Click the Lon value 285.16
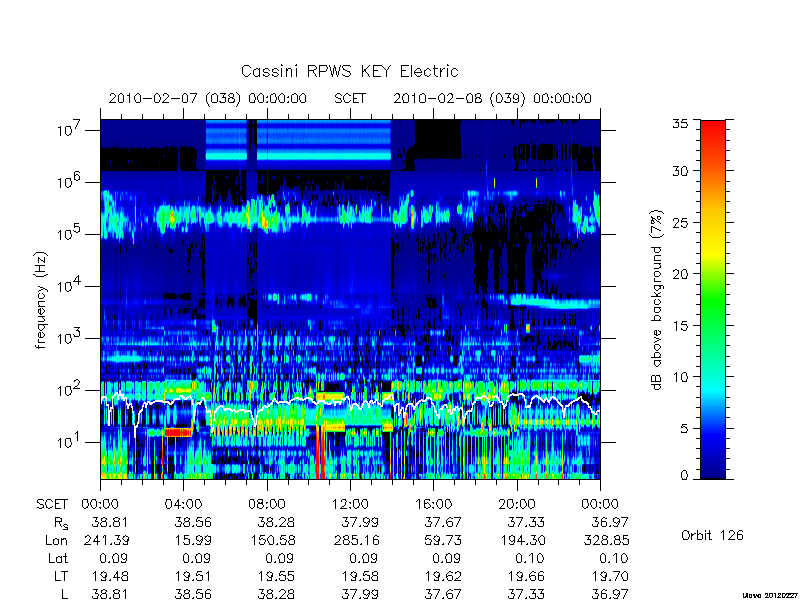800x600 pixels. pos(356,540)
